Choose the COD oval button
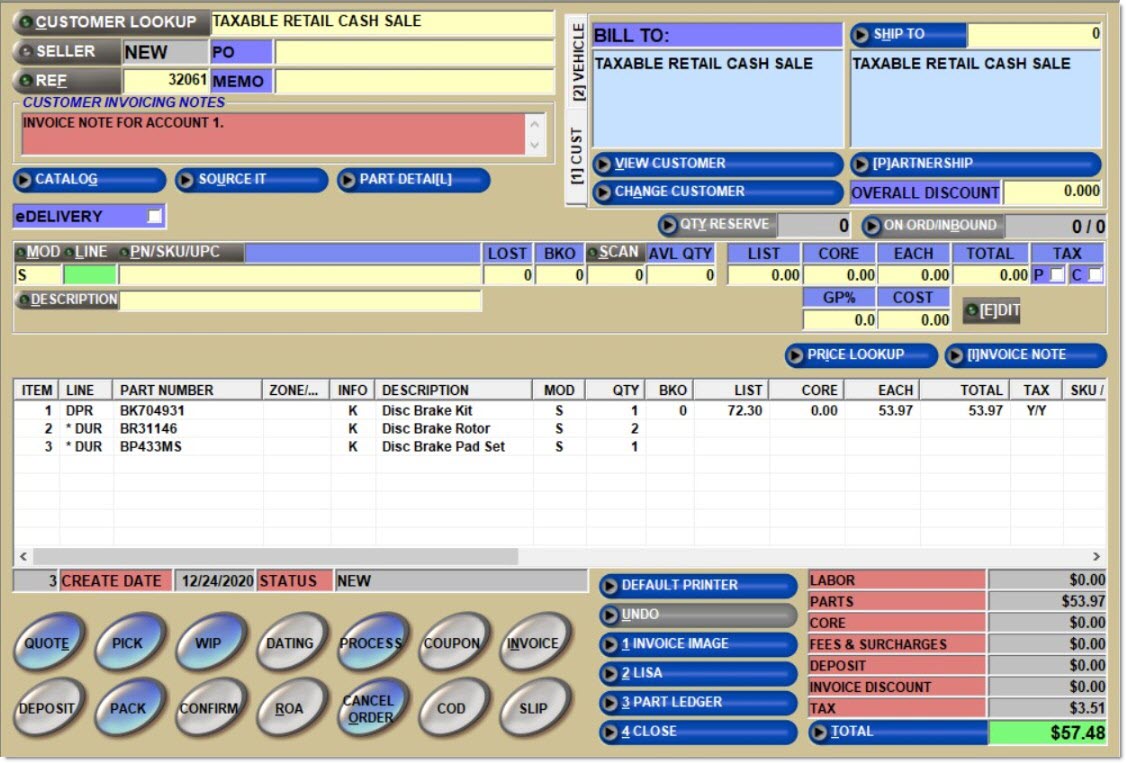Image resolution: width=1126 pixels, height=763 pixels. tap(452, 708)
